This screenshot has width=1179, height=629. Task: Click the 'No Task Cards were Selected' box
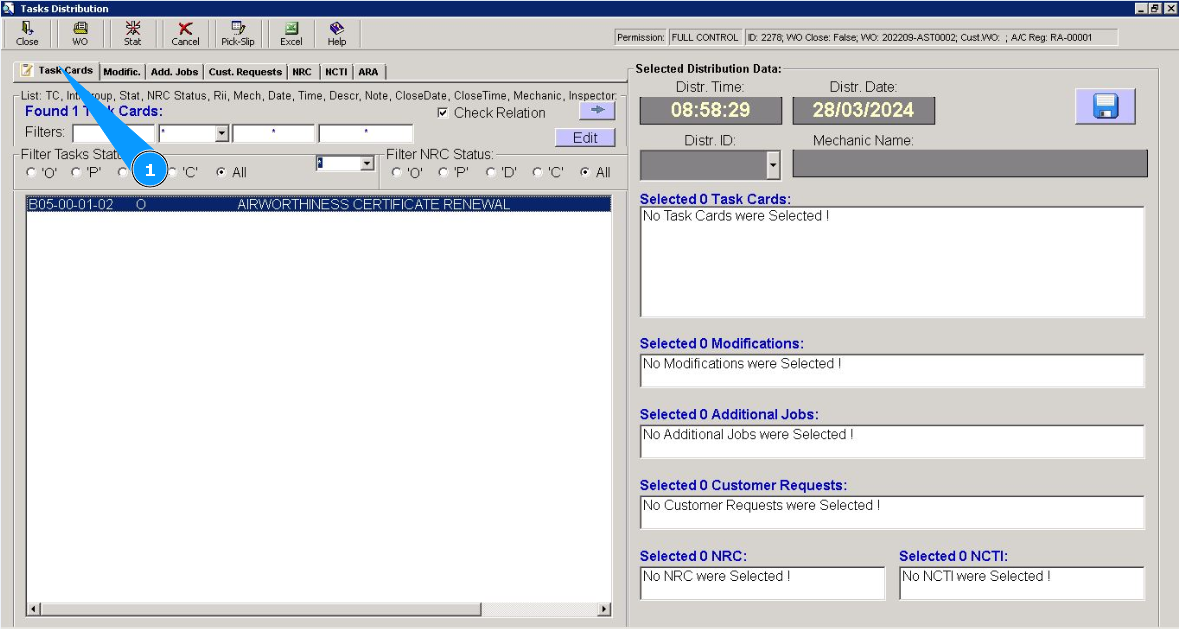pyautogui.click(x=892, y=262)
